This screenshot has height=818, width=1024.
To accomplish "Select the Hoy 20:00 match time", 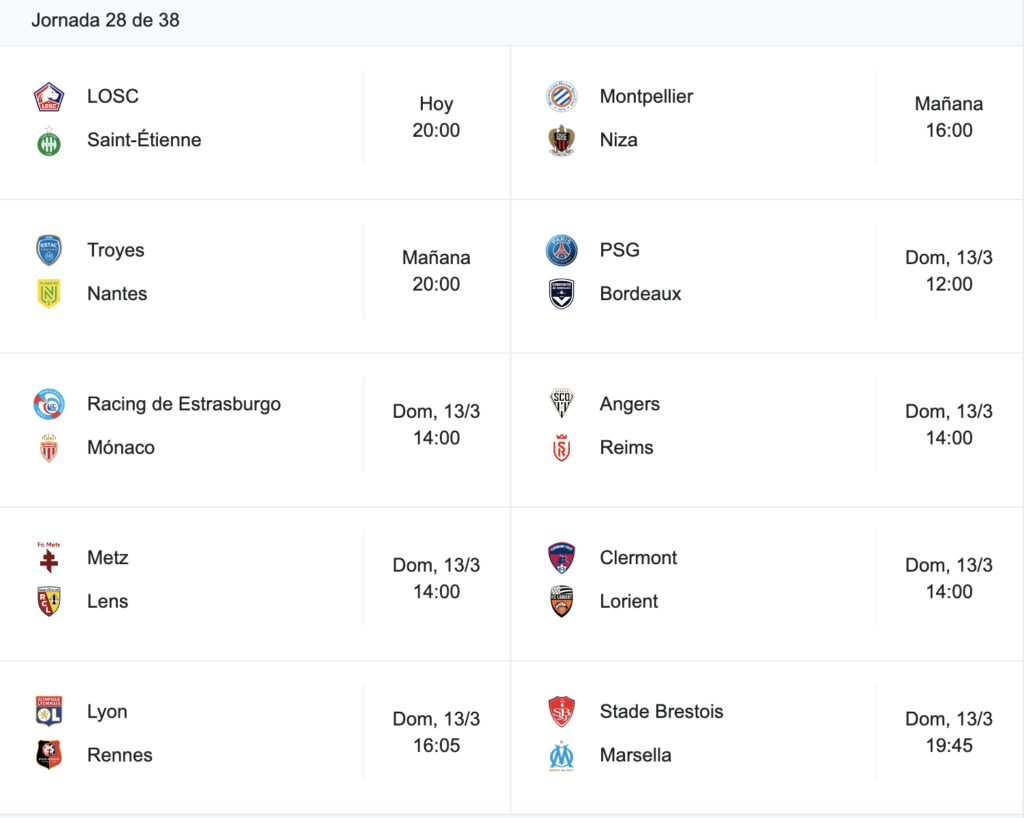I will coord(436,117).
